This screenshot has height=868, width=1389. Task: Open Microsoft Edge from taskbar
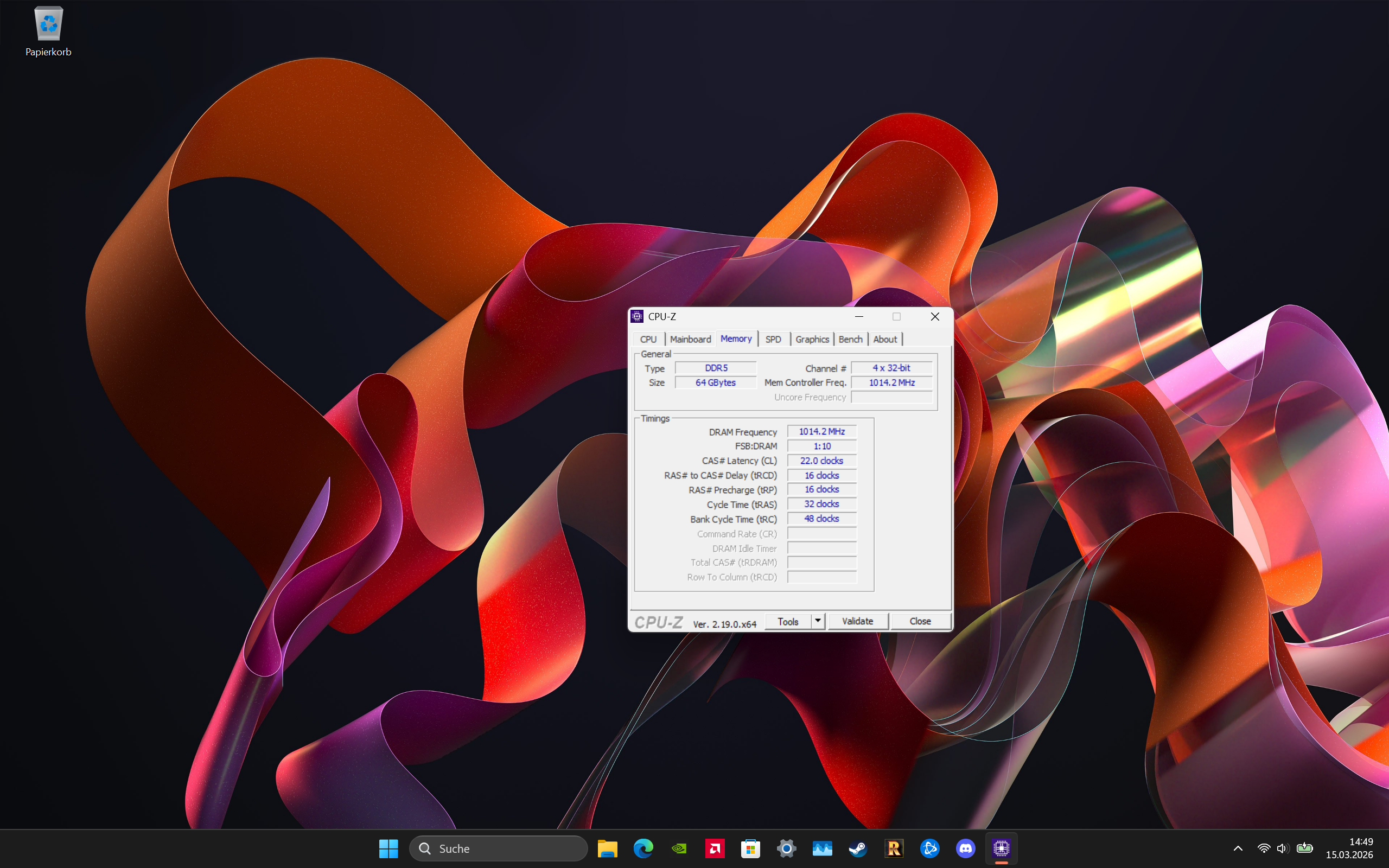pos(643,848)
